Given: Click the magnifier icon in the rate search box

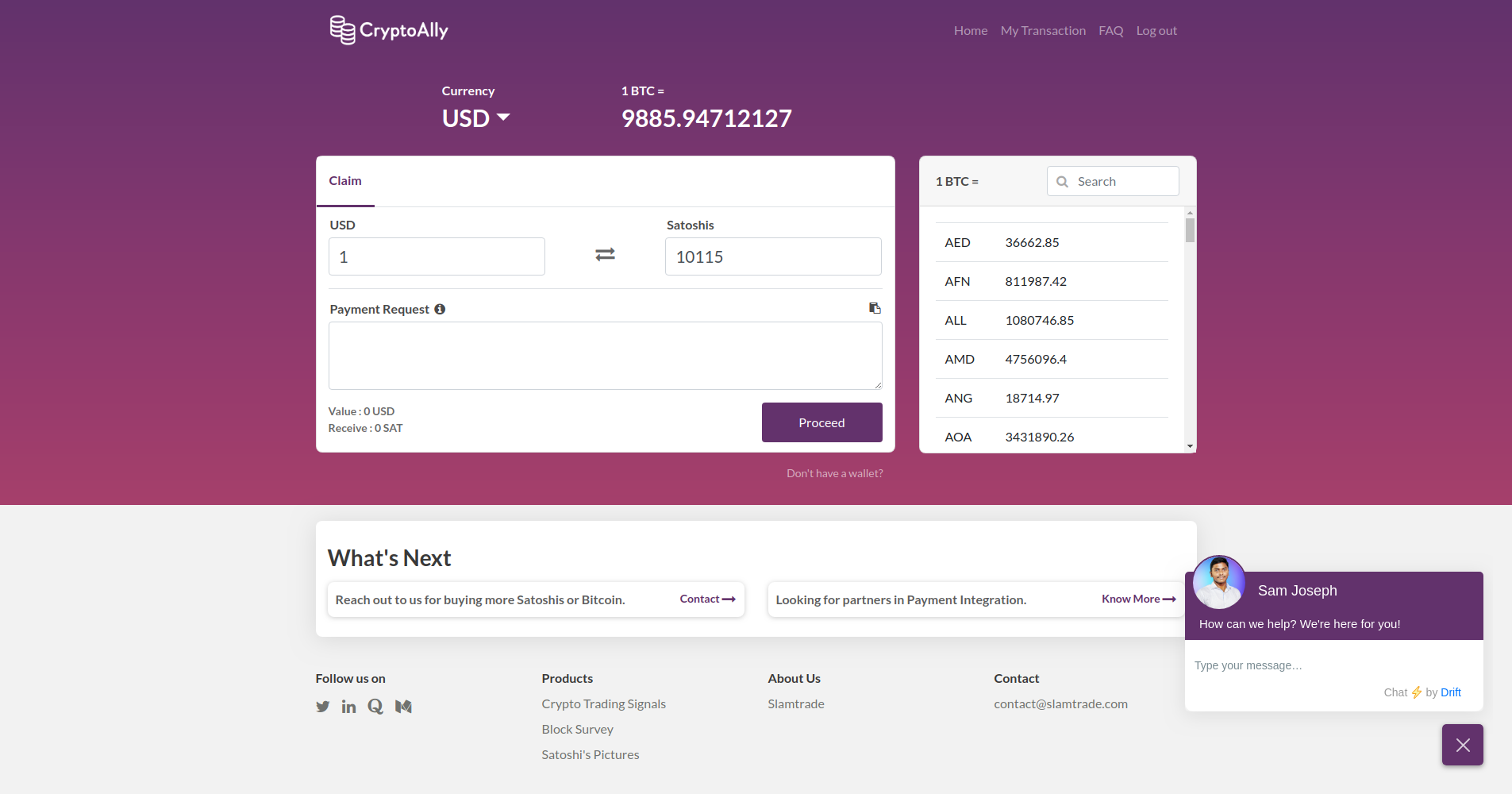Looking at the screenshot, I should pyautogui.click(x=1064, y=181).
